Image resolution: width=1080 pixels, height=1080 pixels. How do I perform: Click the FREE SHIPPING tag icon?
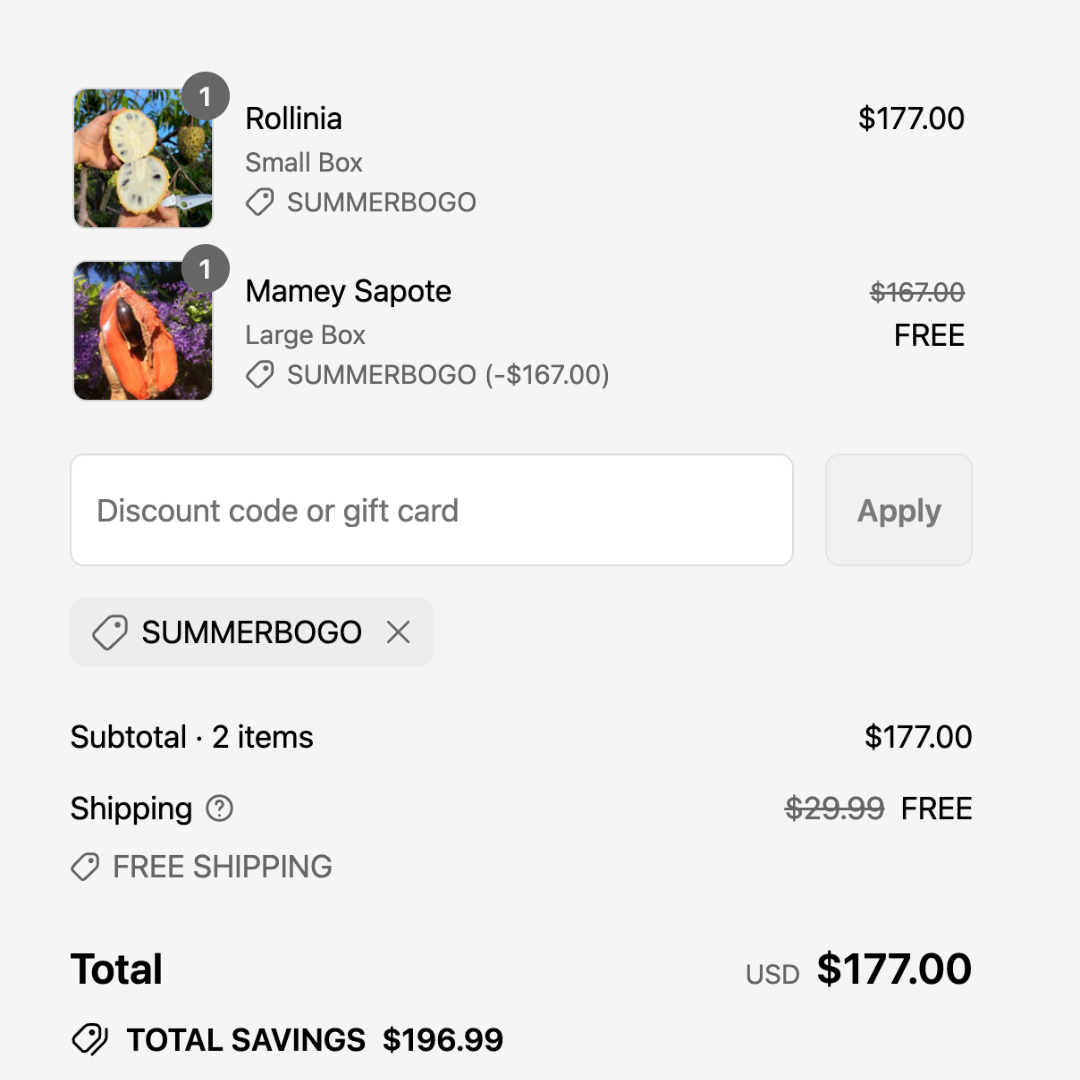click(x=85, y=867)
